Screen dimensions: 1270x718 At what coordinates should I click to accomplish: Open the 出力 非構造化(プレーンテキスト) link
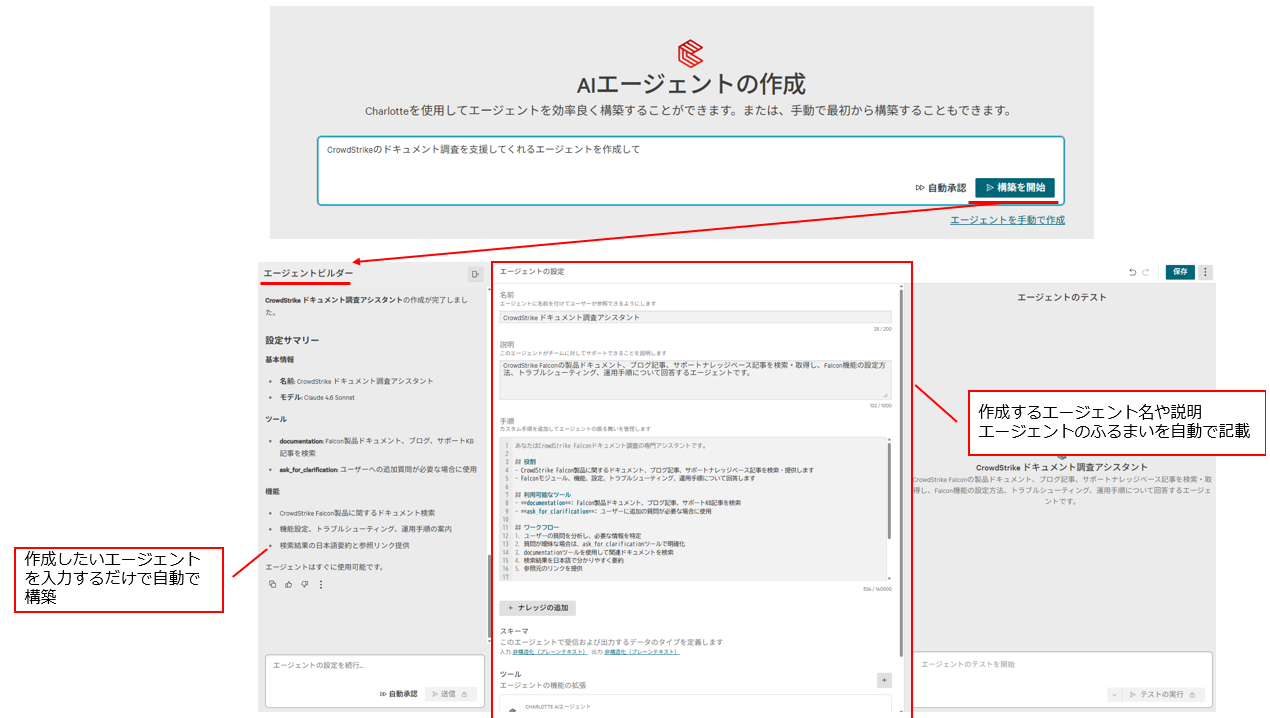pyautogui.click(x=640, y=652)
